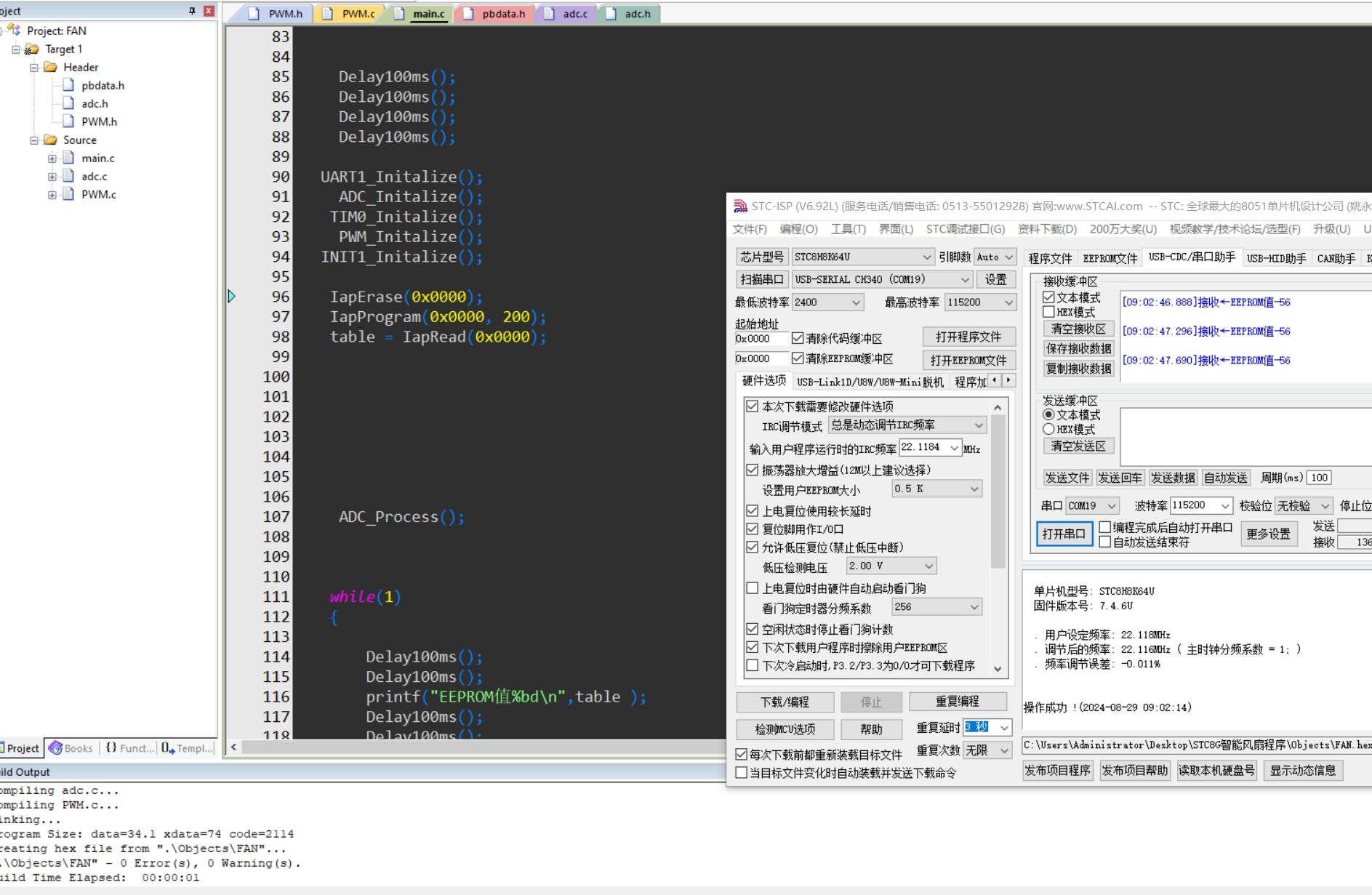
Task: Open the Templates tab in the bottom panel
Action: pos(186,748)
